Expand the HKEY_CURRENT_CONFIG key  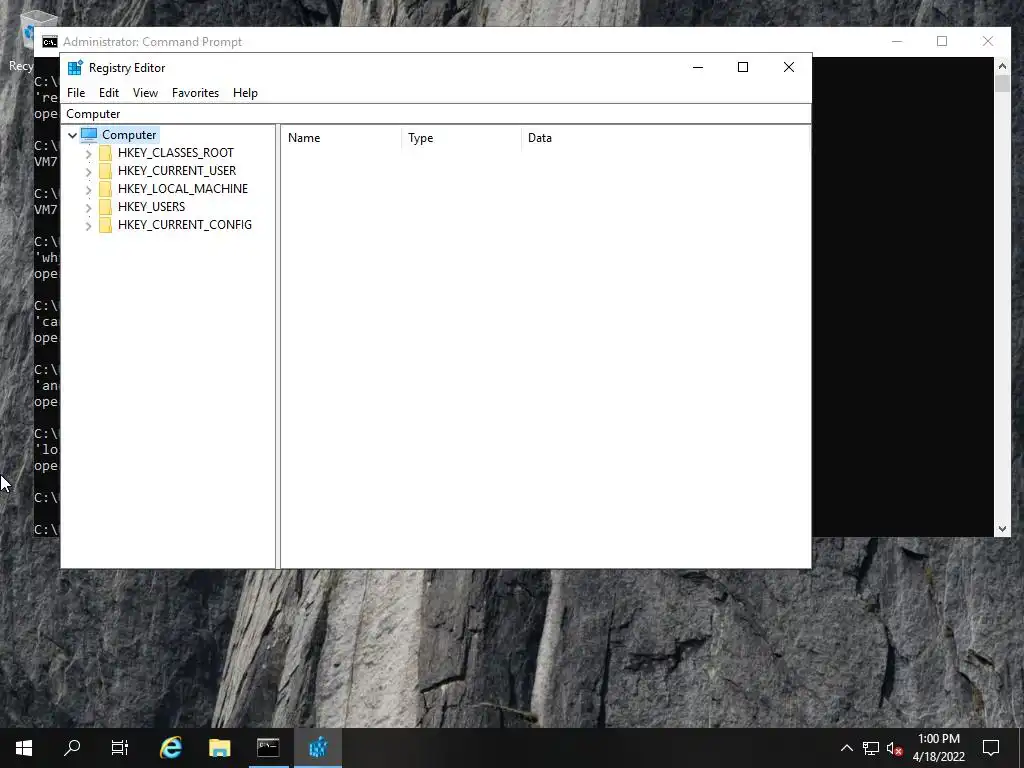coord(88,226)
